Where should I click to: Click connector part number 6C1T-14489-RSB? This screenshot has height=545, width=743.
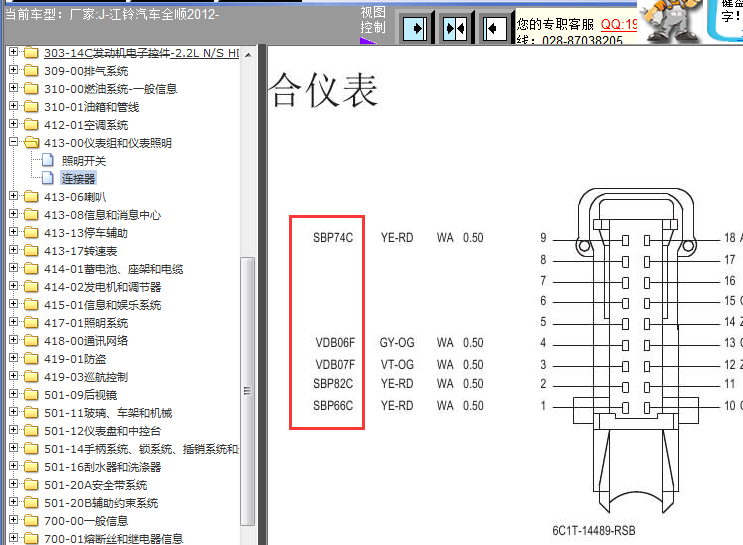(x=594, y=530)
